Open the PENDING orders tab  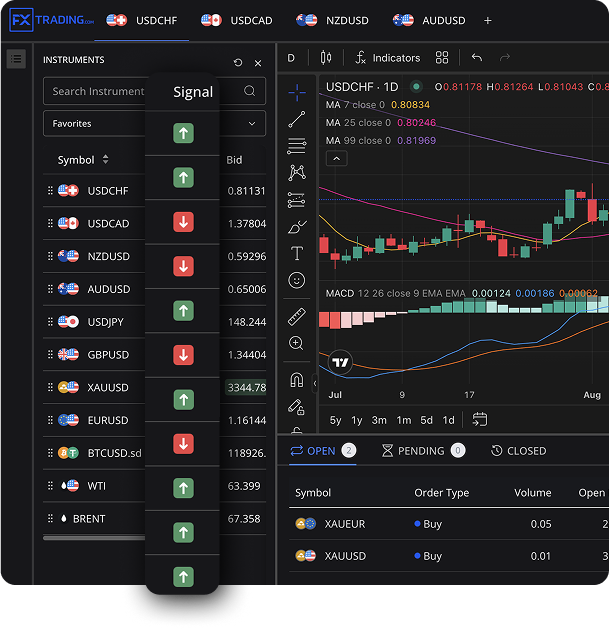tap(422, 451)
